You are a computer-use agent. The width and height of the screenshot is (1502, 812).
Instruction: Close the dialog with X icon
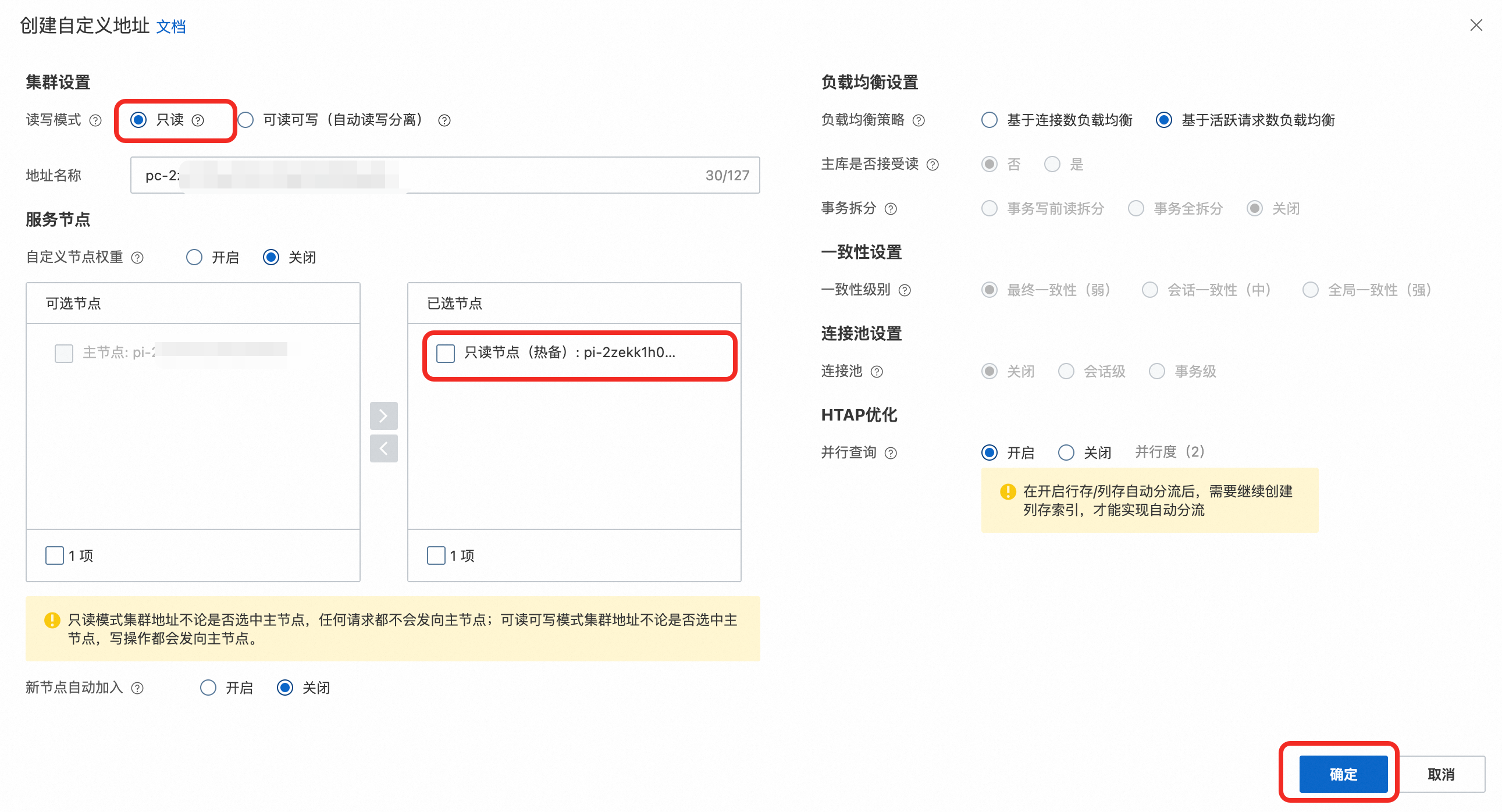[x=1476, y=25]
